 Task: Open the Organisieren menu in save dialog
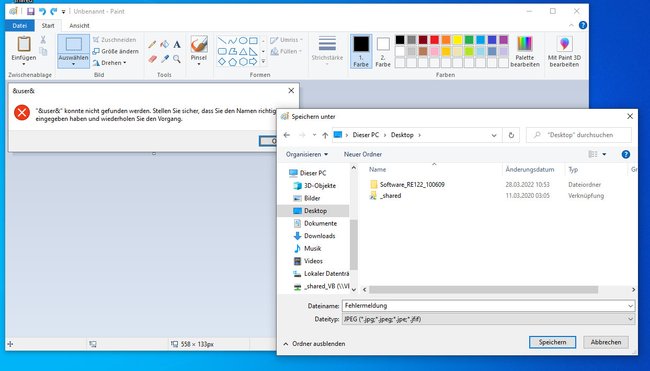(307, 154)
